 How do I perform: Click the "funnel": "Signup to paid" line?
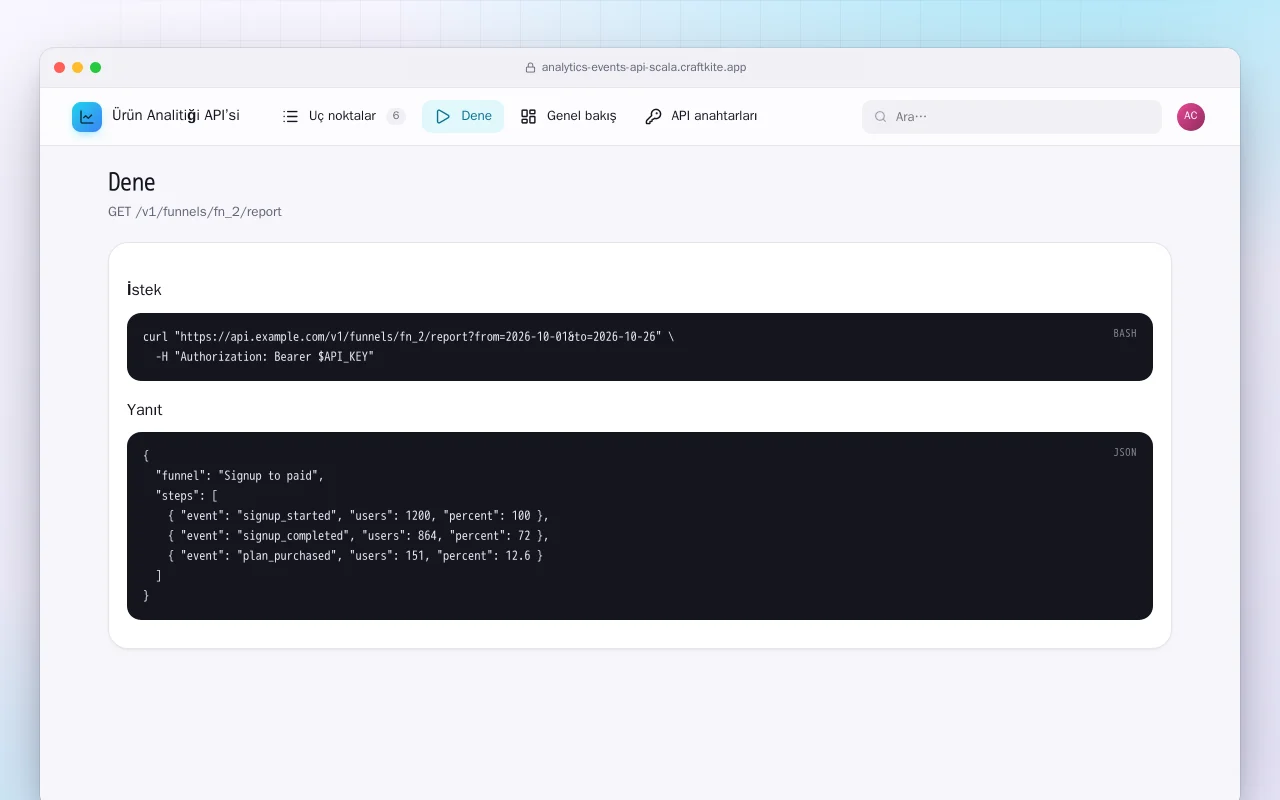point(240,476)
